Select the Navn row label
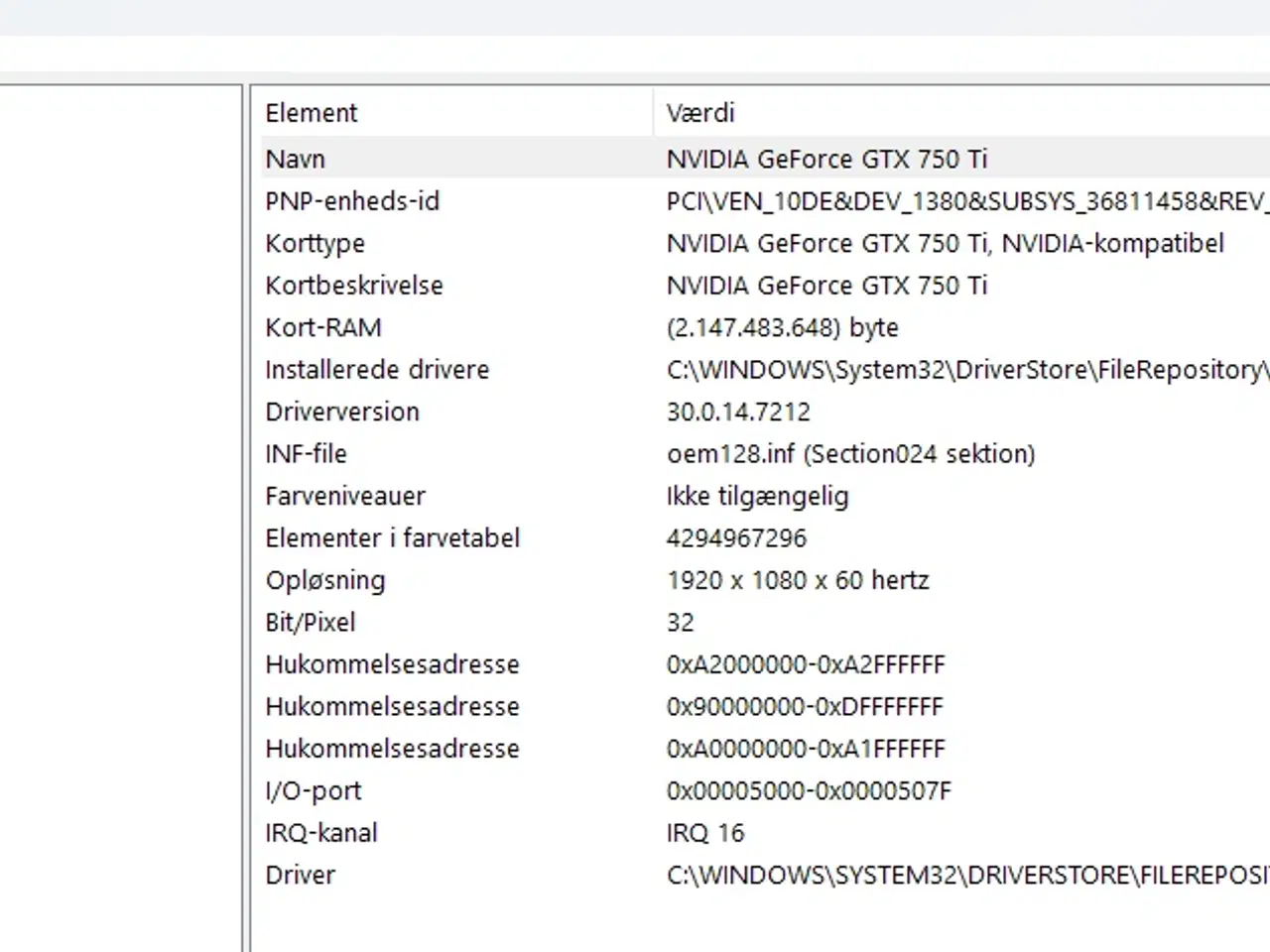 (296, 159)
